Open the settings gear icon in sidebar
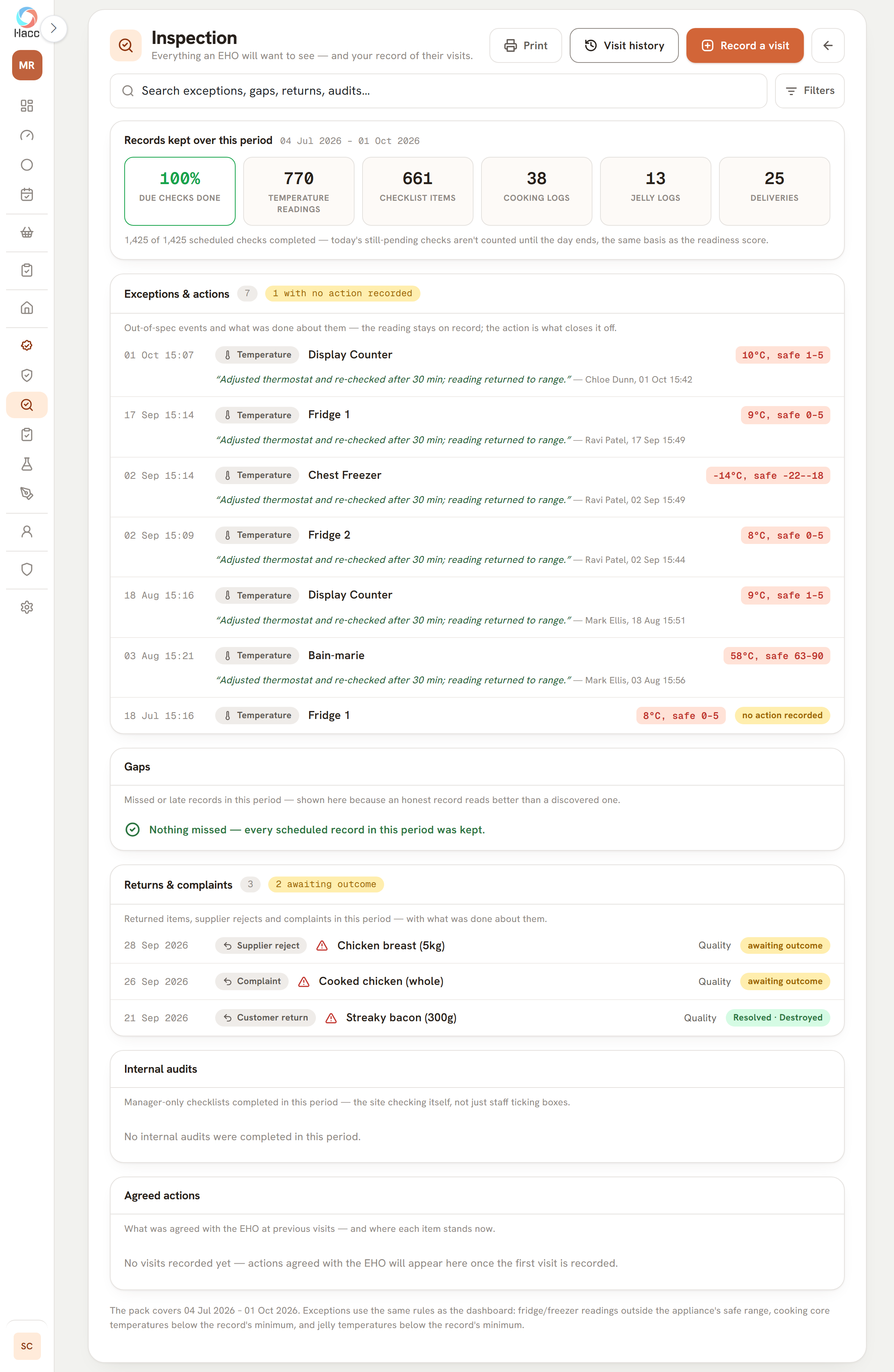 (x=27, y=607)
